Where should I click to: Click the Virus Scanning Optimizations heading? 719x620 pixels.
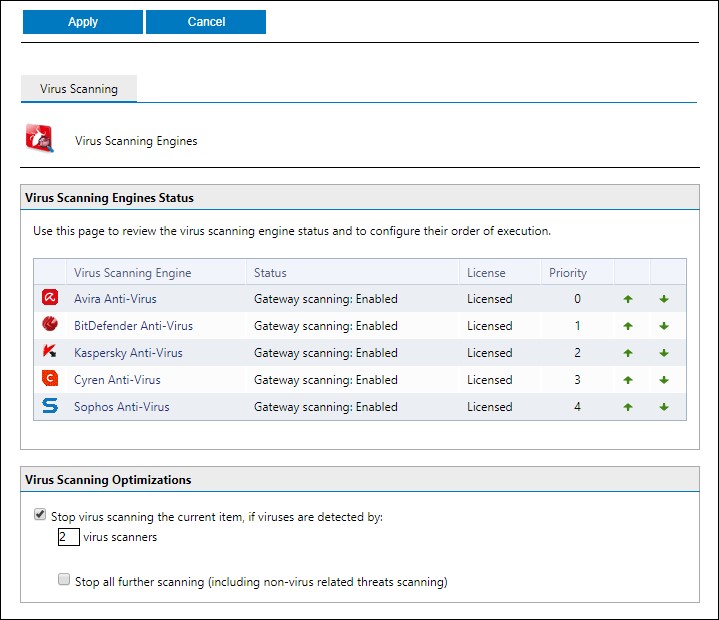108,480
